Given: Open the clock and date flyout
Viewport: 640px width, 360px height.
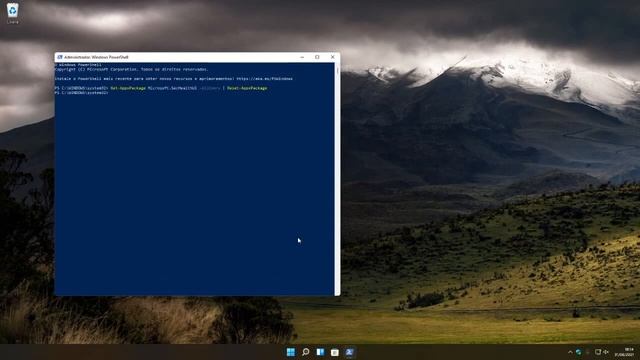Looking at the screenshot, I should pyautogui.click(x=625, y=352).
